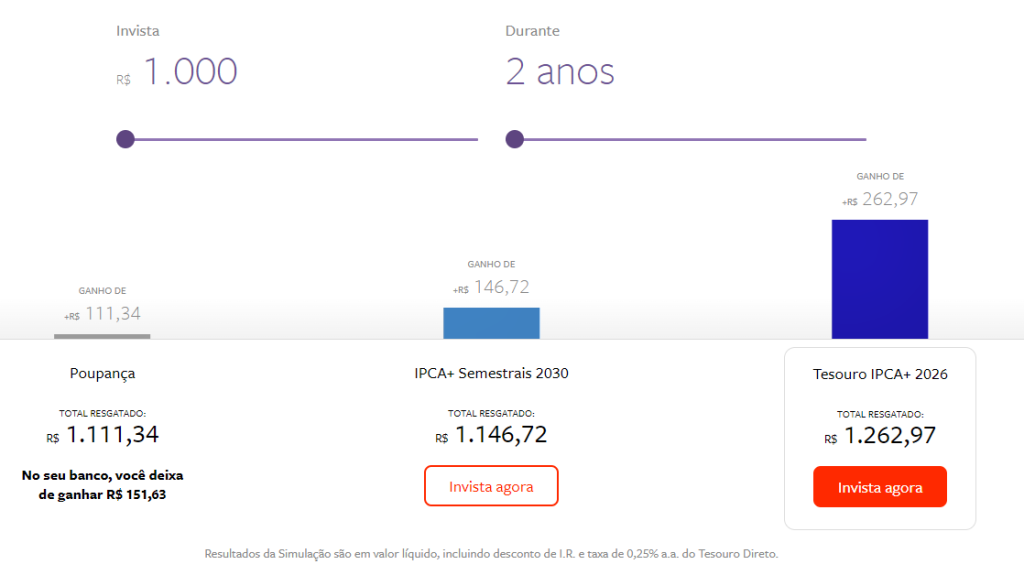Viewport: 1024px width, 586px height.
Task: Select the dark blue Tesouro IPCA+ 2026 bar
Action: pyautogui.click(x=879, y=279)
